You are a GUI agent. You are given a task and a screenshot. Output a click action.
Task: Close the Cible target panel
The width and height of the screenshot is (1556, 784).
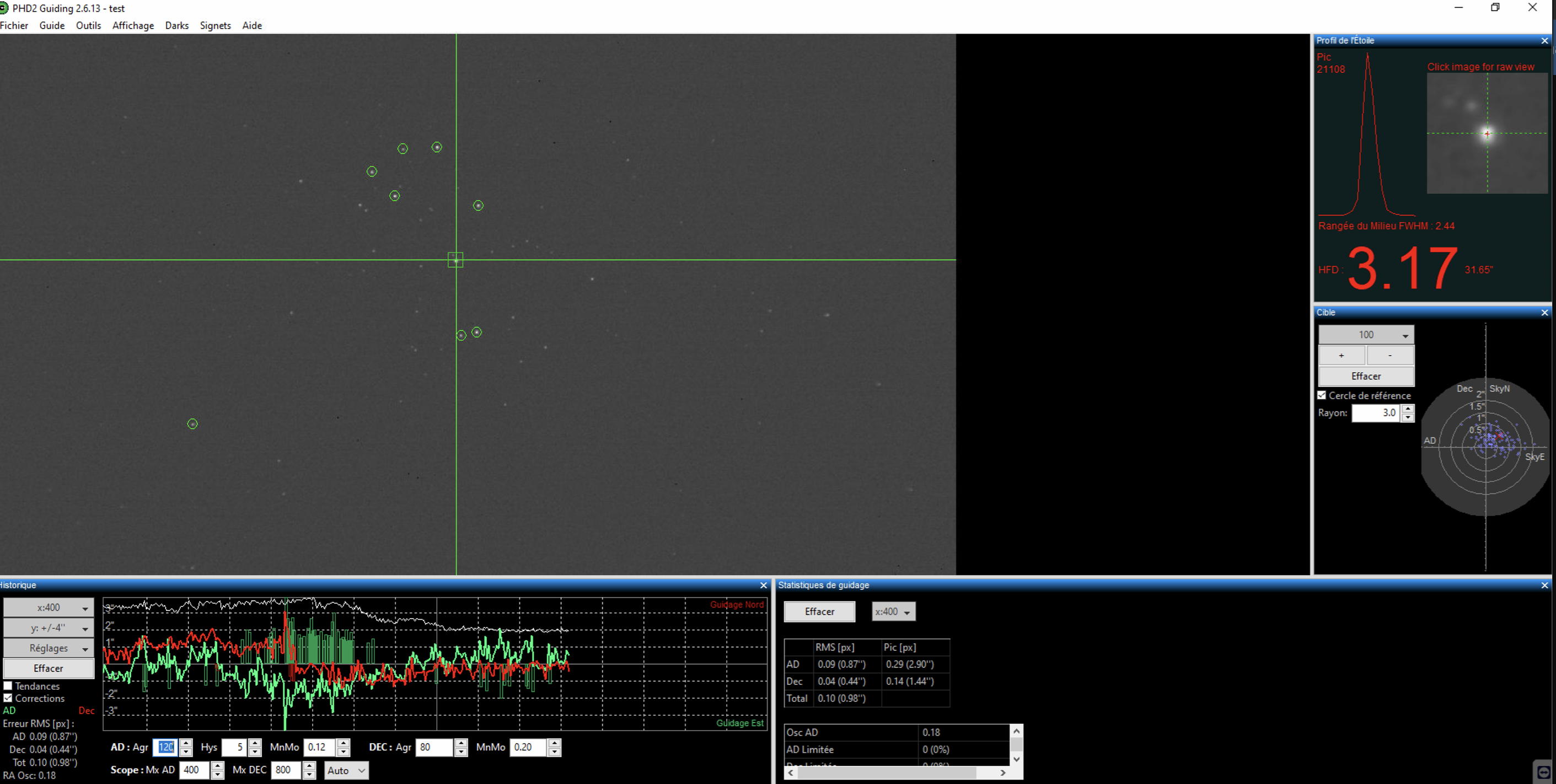point(1544,312)
